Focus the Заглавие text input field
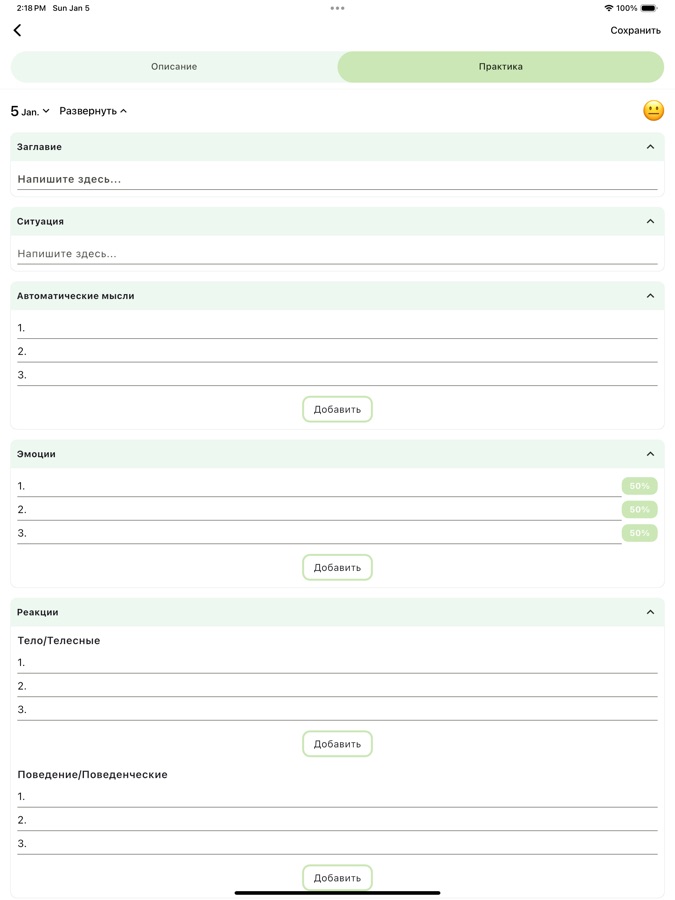675x900 pixels. tap(337, 180)
